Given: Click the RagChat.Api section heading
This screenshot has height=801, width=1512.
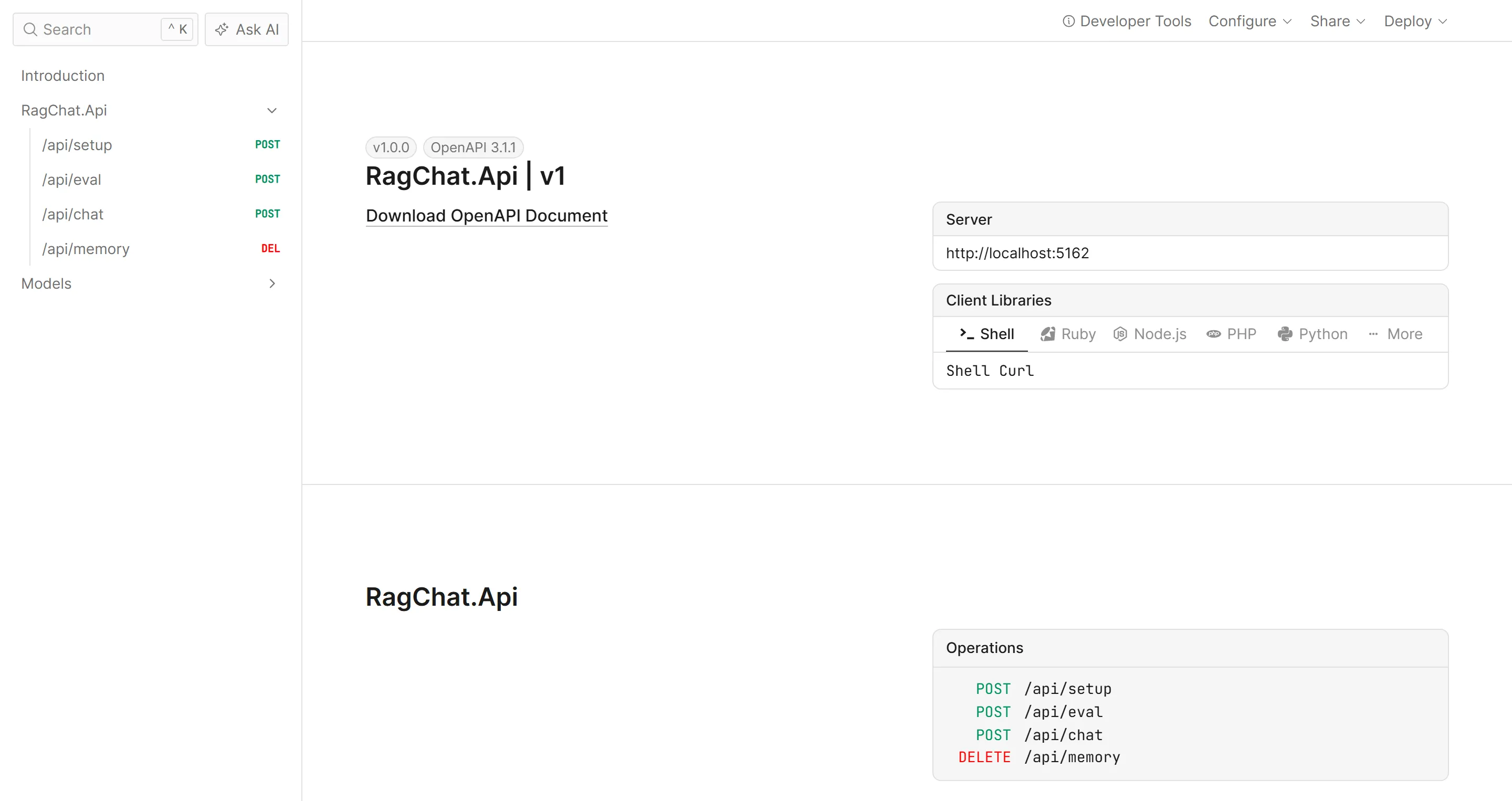Looking at the screenshot, I should (x=442, y=597).
